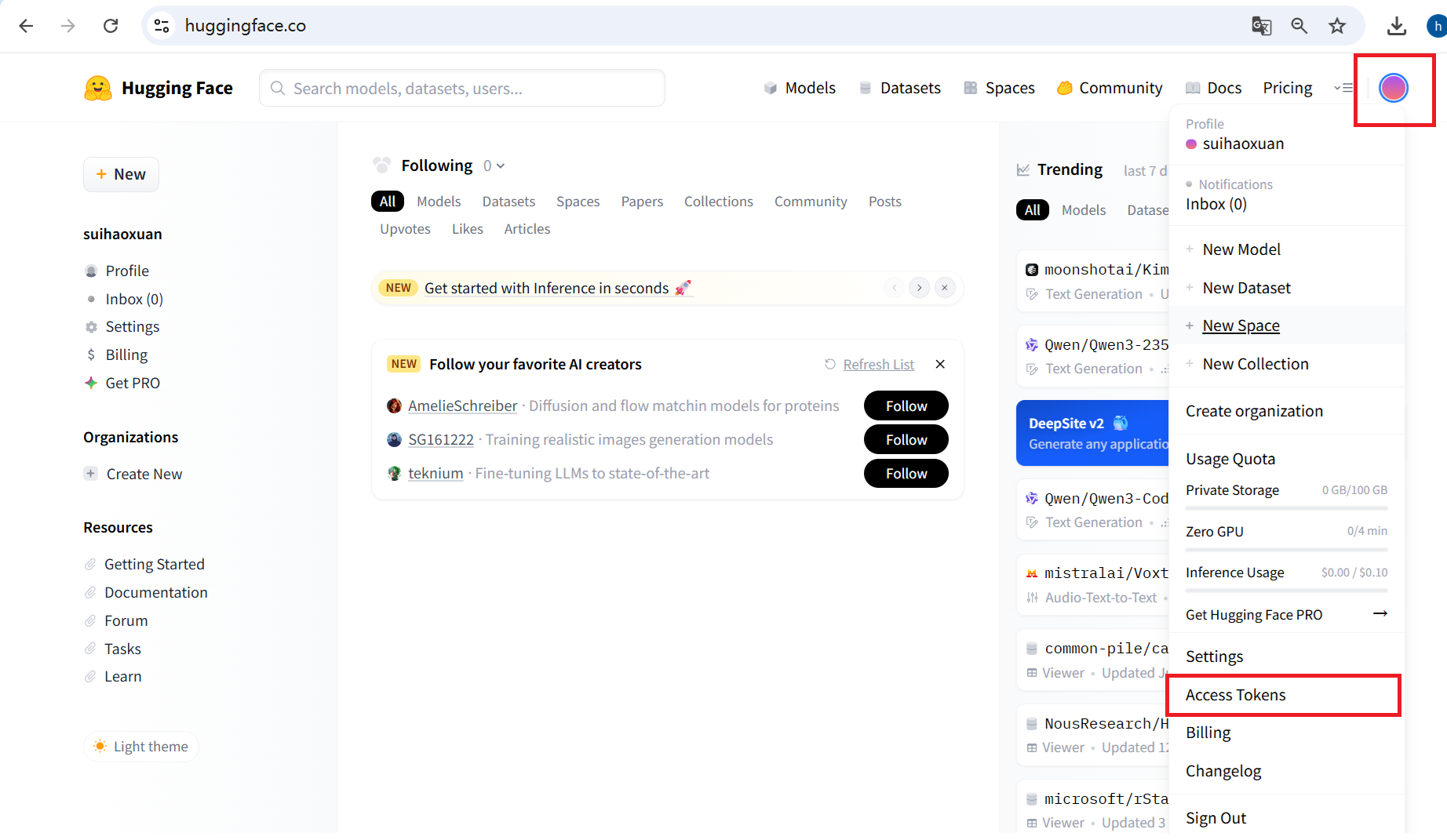Open the + New creation dropdown

pos(121,174)
